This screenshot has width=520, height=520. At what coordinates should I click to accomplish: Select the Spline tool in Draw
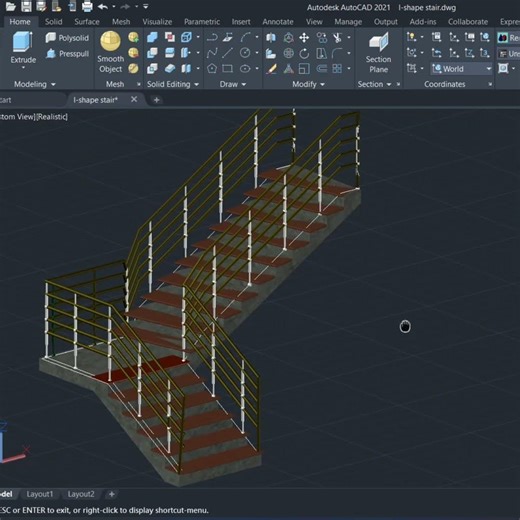click(x=212, y=53)
